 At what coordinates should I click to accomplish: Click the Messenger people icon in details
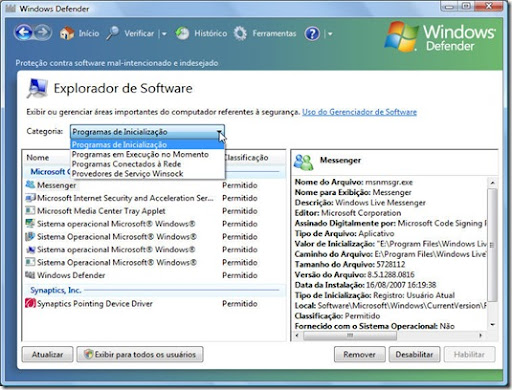point(303,162)
